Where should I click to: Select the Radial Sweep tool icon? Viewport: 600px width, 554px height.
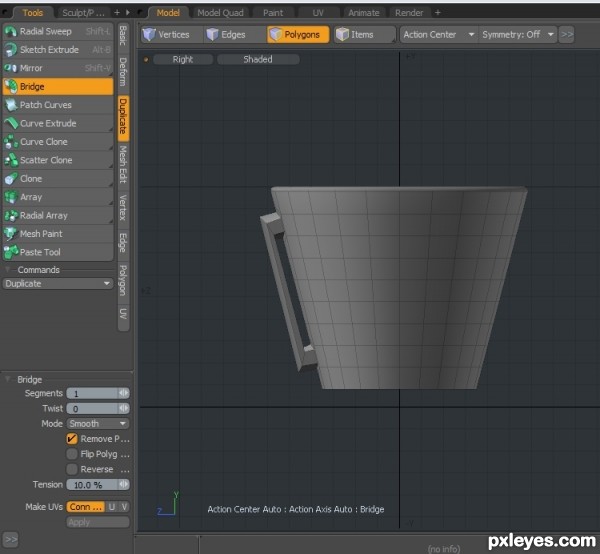11,31
